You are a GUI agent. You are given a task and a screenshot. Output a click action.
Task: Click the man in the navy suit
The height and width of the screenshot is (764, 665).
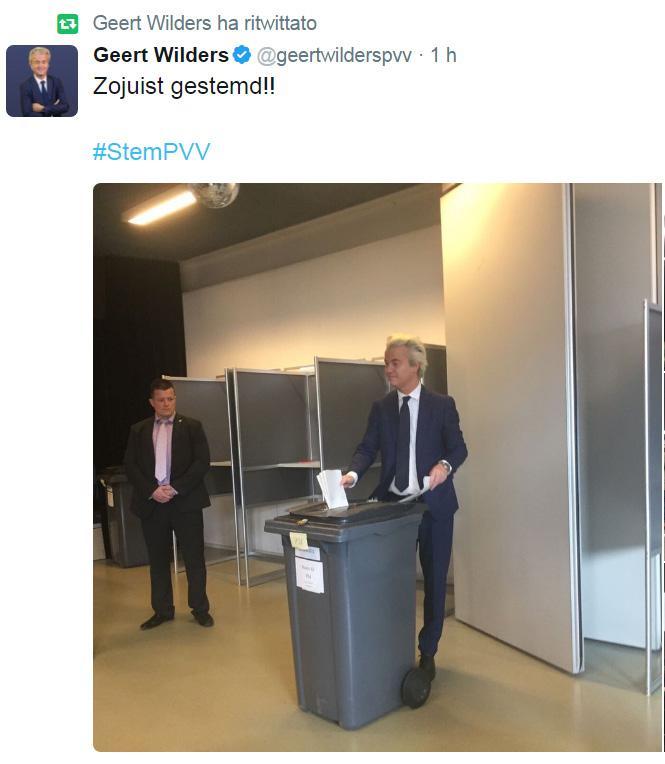(410, 497)
